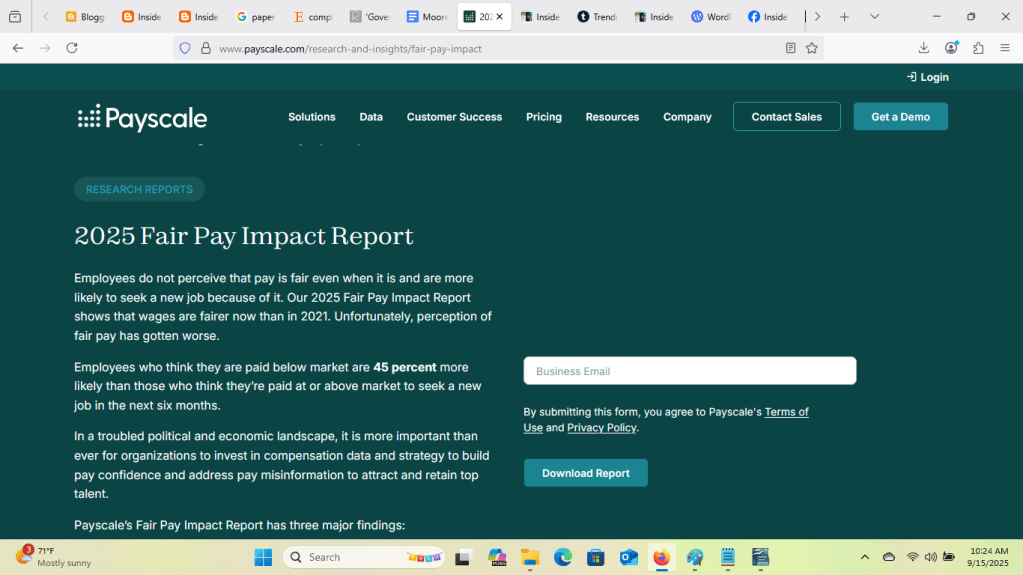Open the Firefox downloads panel
The height and width of the screenshot is (575, 1023).
pos(924,48)
